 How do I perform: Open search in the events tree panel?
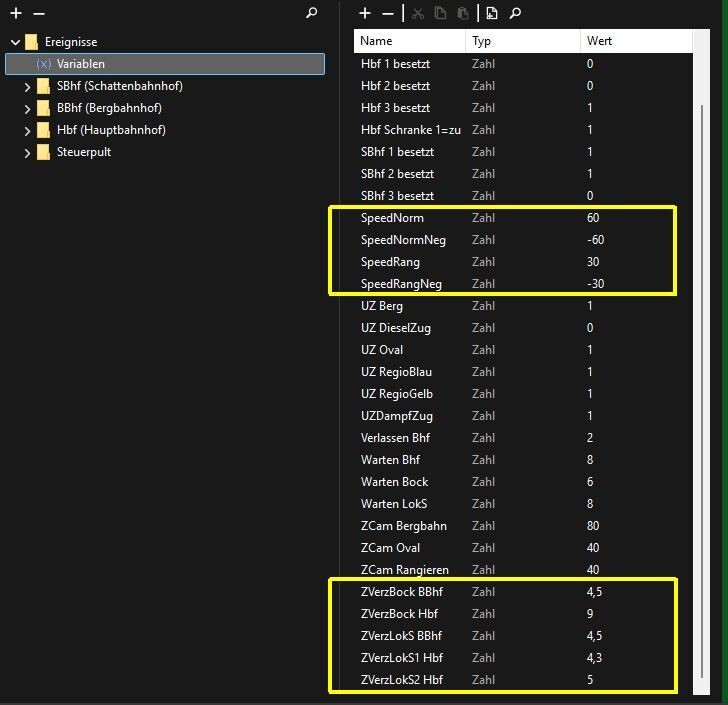[312, 13]
